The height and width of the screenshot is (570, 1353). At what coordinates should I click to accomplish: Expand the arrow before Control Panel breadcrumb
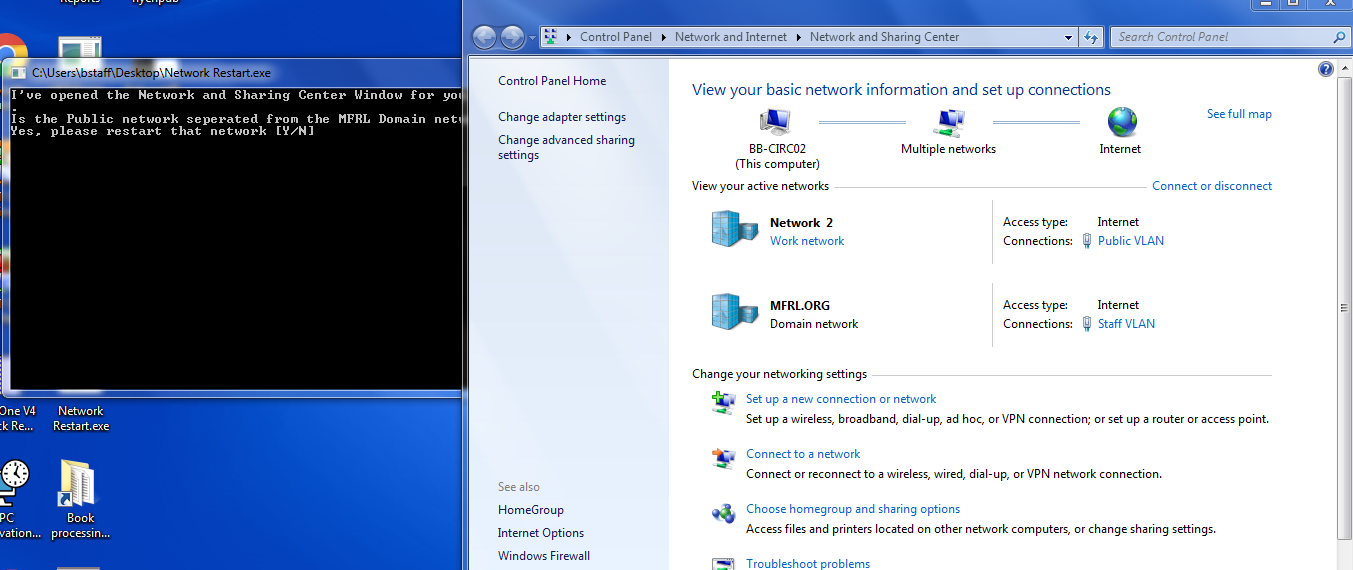tap(568, 37)
